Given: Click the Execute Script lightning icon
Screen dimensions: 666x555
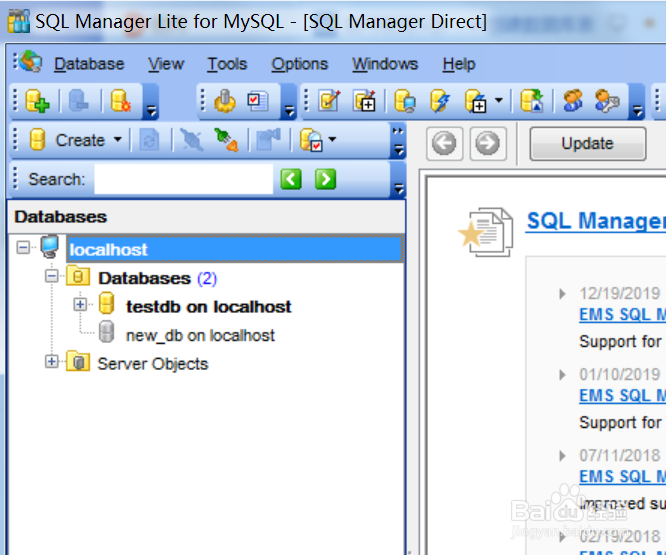Looking at the screenshot, I should tap(440, 101).
